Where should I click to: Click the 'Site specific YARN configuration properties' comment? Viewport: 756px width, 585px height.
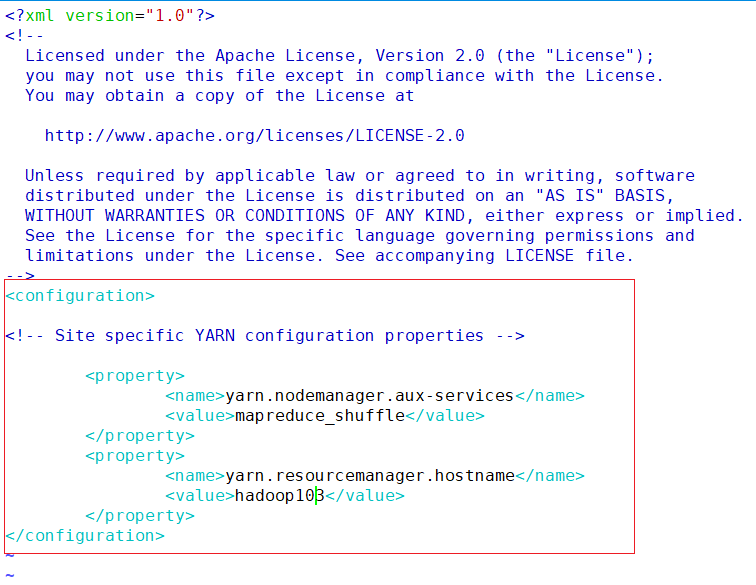click(x=265, y=336)
